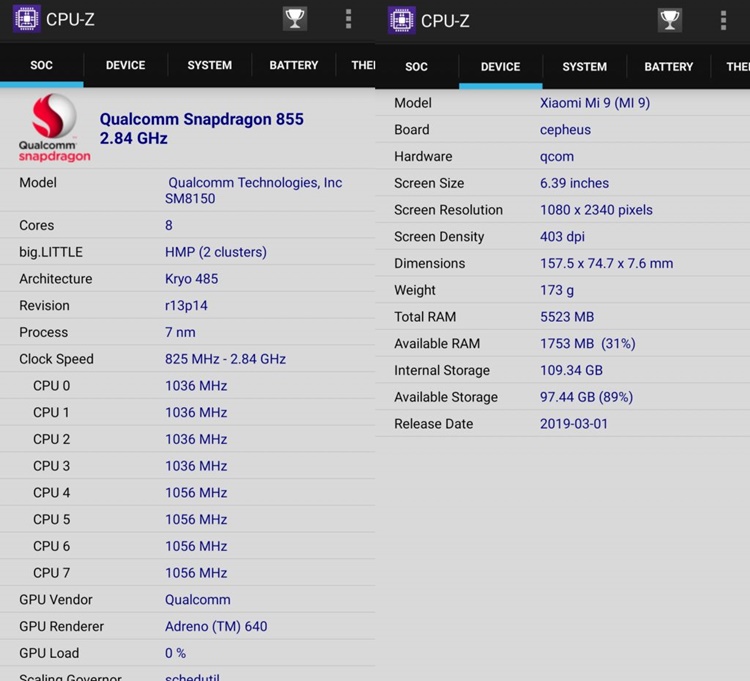Open three-dot overflow menu in right screen
Viewport: 750px width, 681px height.
(x=724, y=21)
